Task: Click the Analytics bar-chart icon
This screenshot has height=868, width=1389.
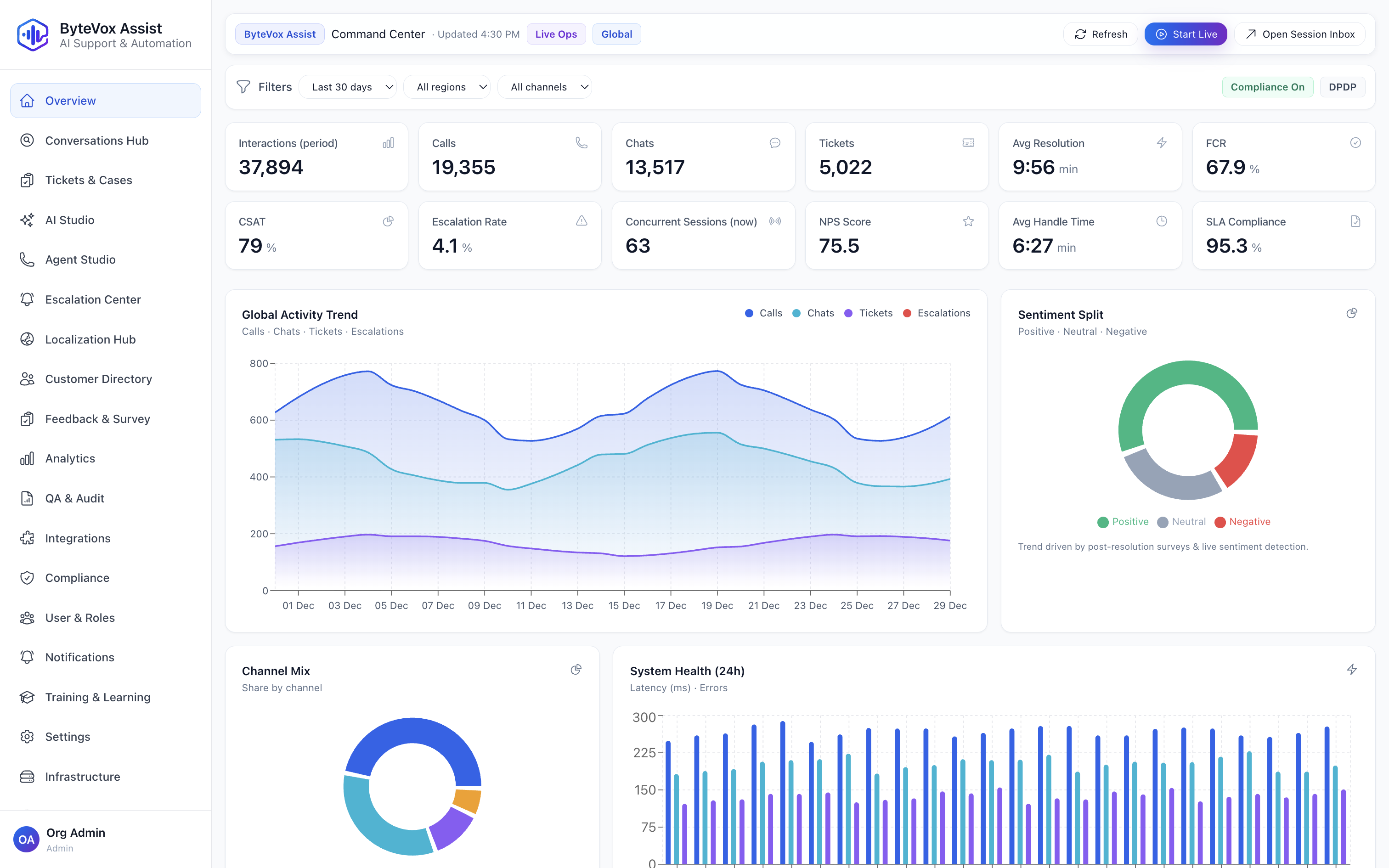Action: pos(28,458)
